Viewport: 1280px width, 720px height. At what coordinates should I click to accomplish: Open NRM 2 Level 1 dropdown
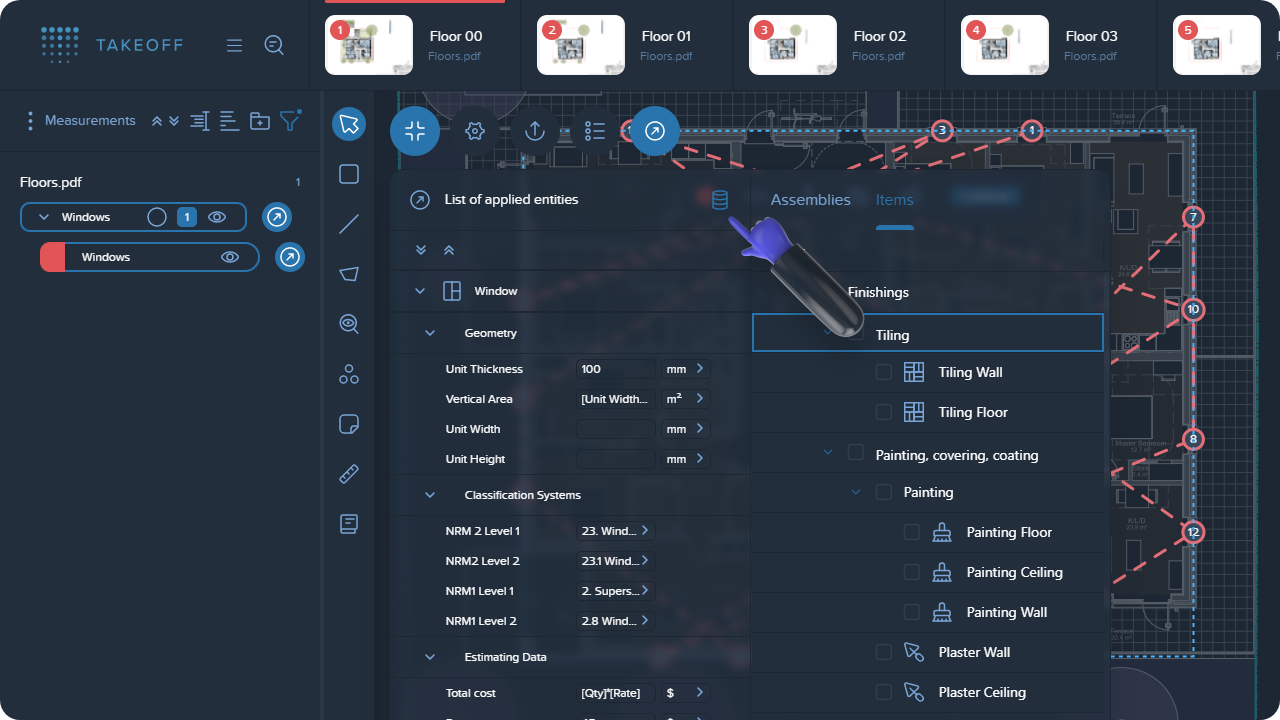click(616, 531)
